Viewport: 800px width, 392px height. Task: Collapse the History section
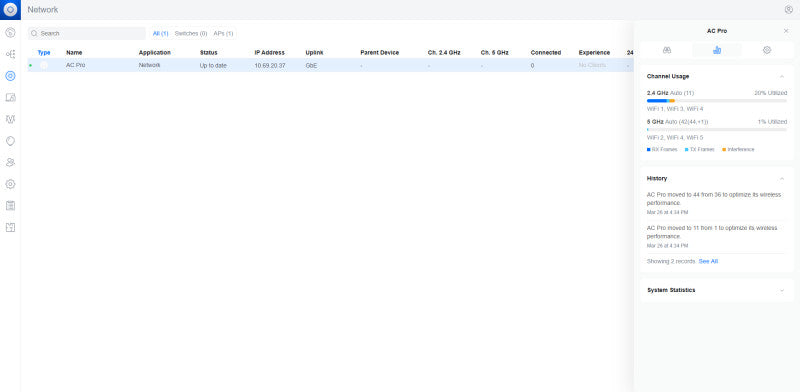click(x=782, y=178)
